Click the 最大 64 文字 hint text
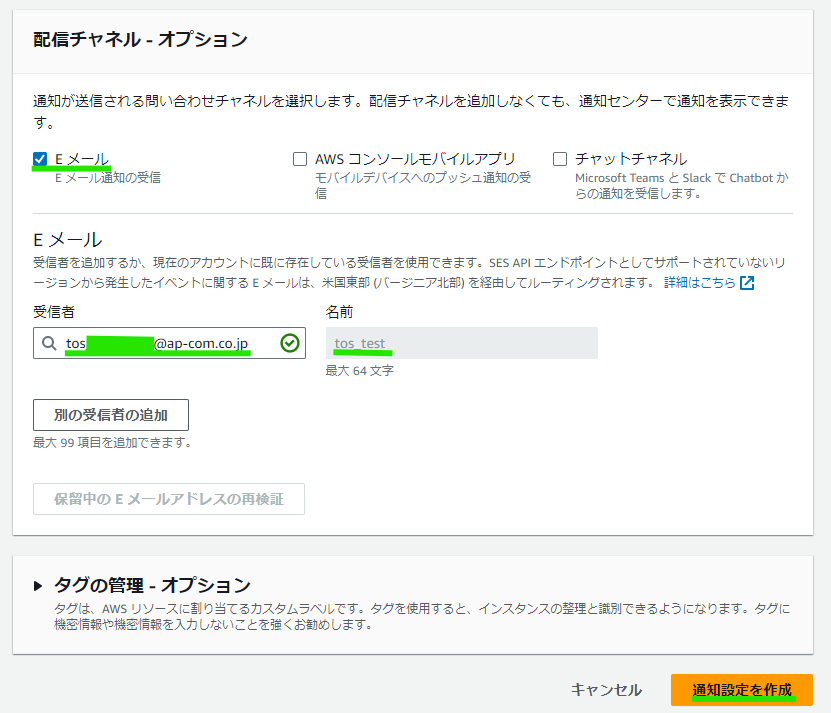The height and width of the screenshot is (713, 831). [359, 371]
